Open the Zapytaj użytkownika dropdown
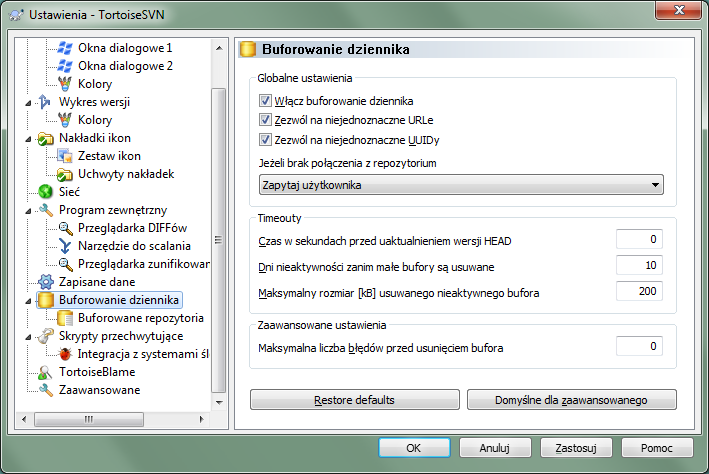Viewport: 709px width, 474px height. point(461,185)
